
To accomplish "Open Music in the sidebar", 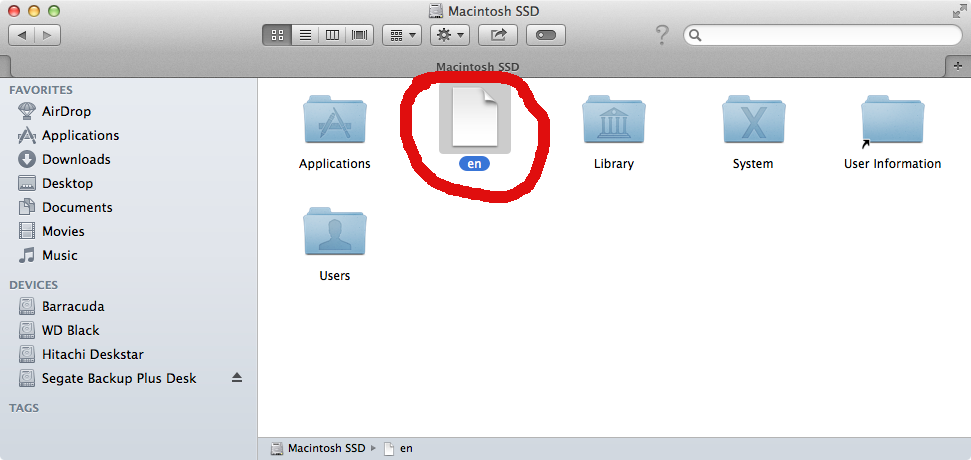I will 59,256.
